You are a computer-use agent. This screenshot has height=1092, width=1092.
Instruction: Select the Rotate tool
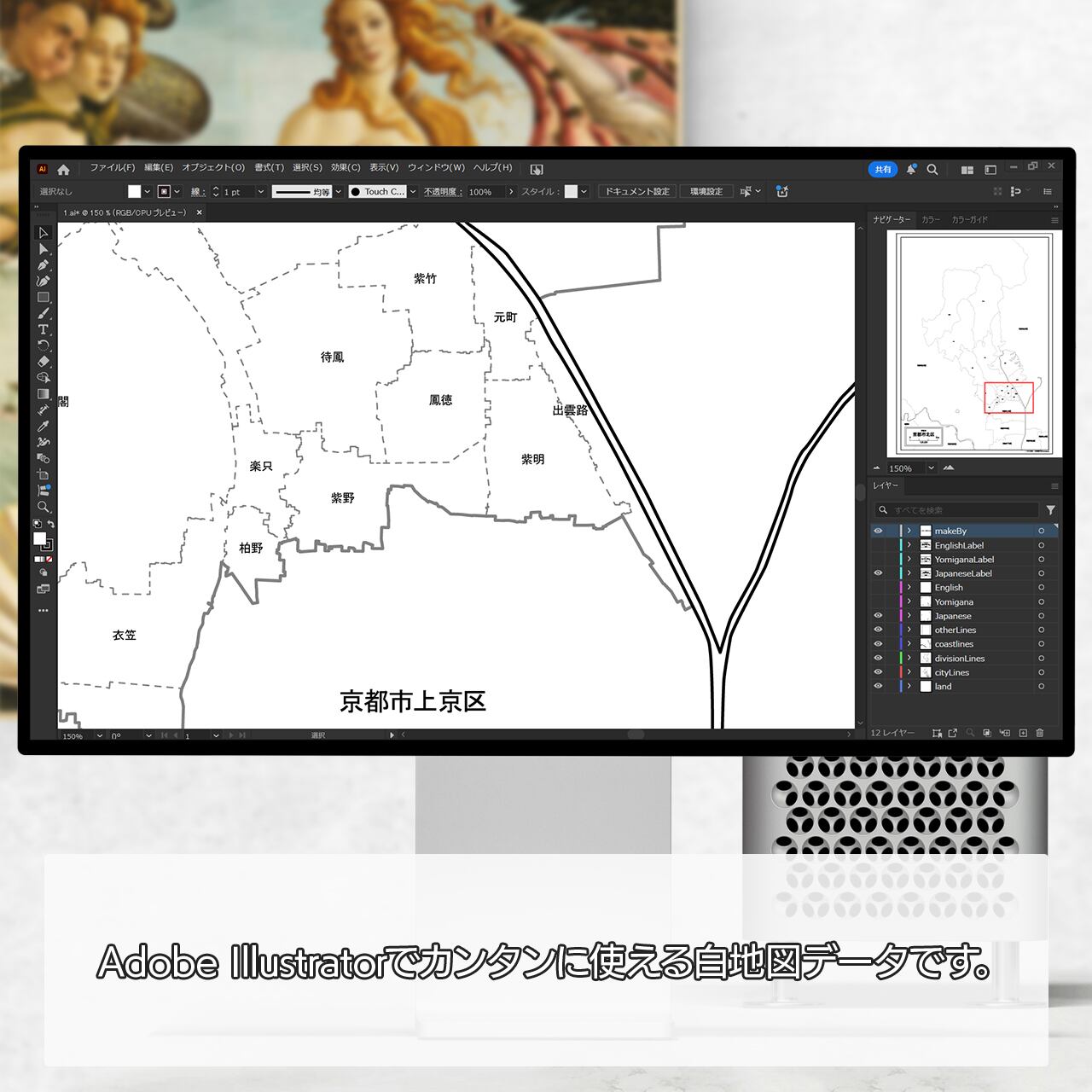click(x=44, y=346)
